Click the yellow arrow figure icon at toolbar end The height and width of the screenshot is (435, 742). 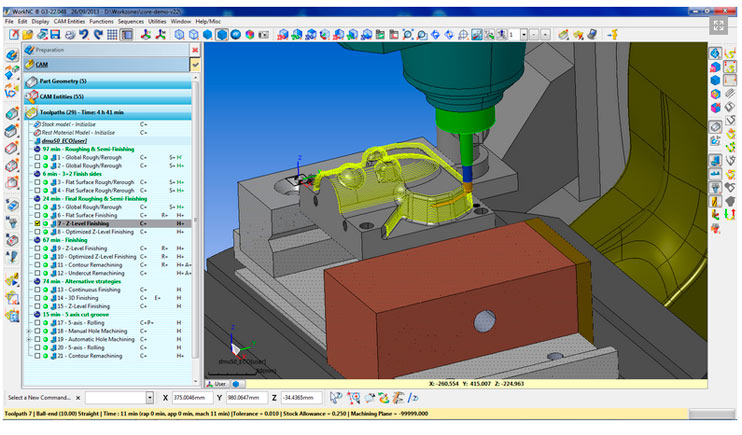click(613, 34)
